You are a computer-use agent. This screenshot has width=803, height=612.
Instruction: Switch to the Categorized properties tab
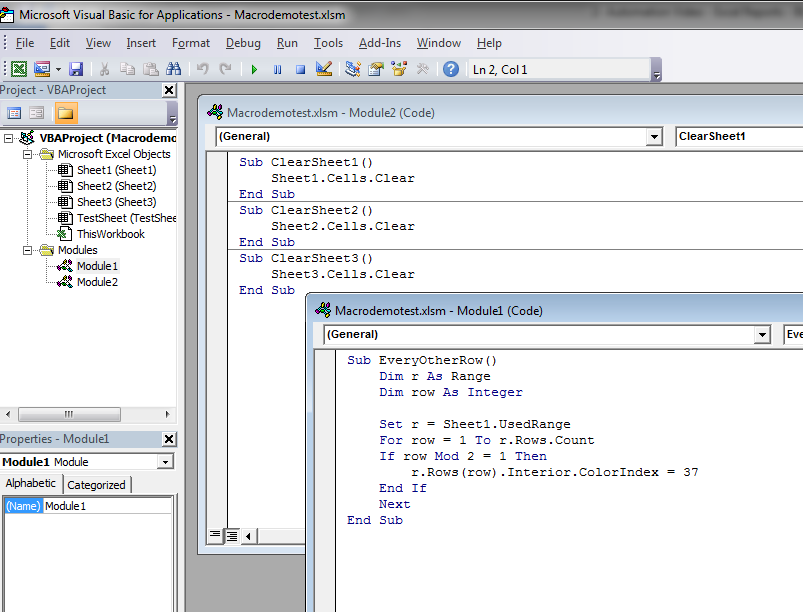[96, 484]
